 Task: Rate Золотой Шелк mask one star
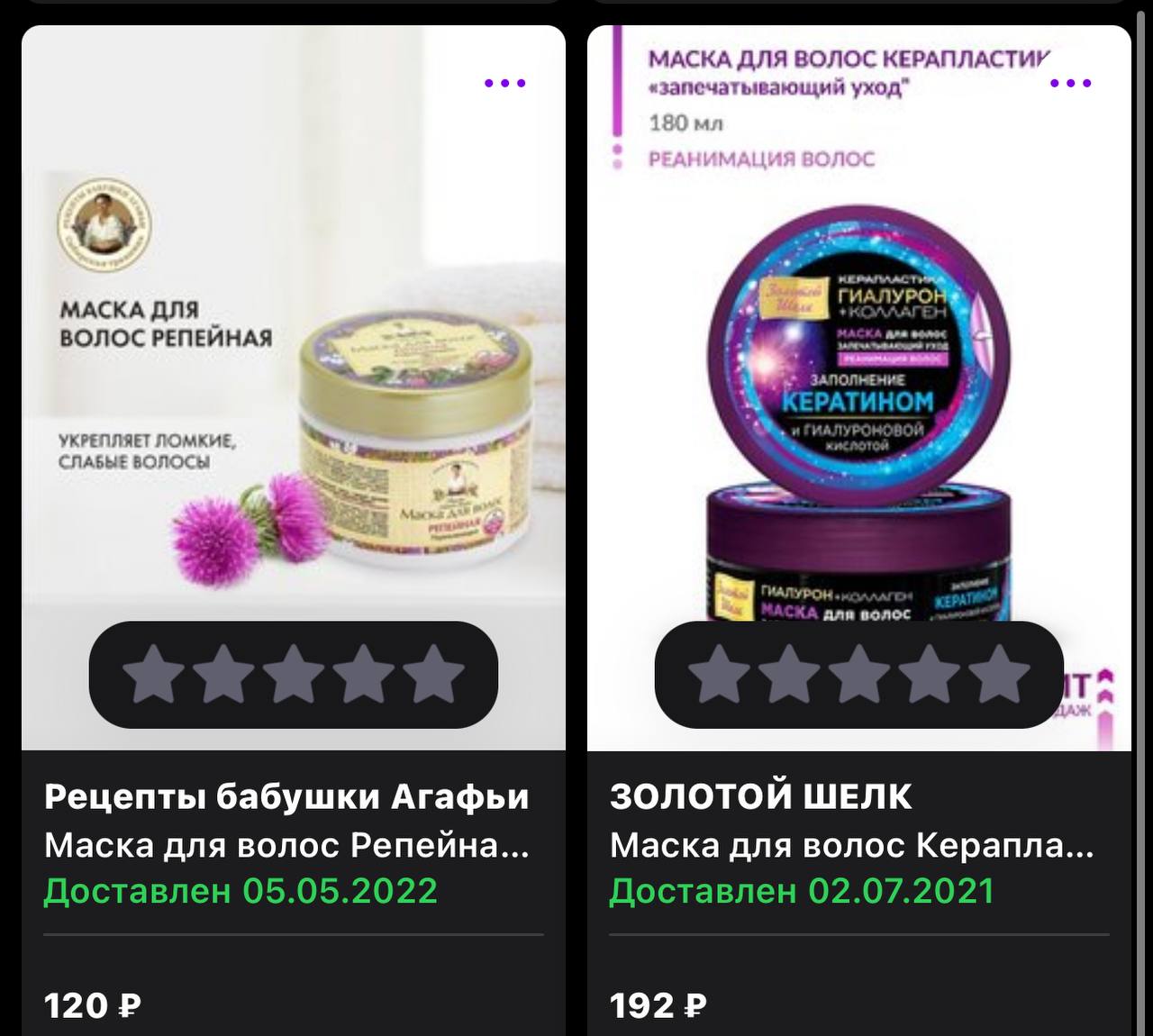(x=719, y=674)
